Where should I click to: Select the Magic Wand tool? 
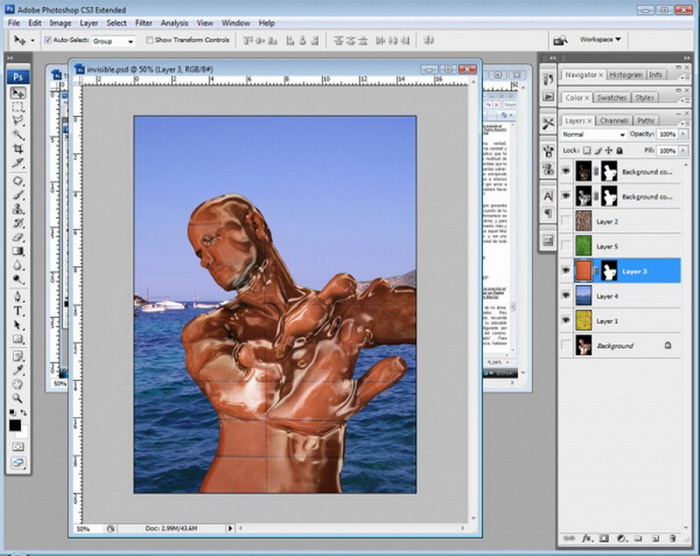pyautogui.click(x=18, y=134)
